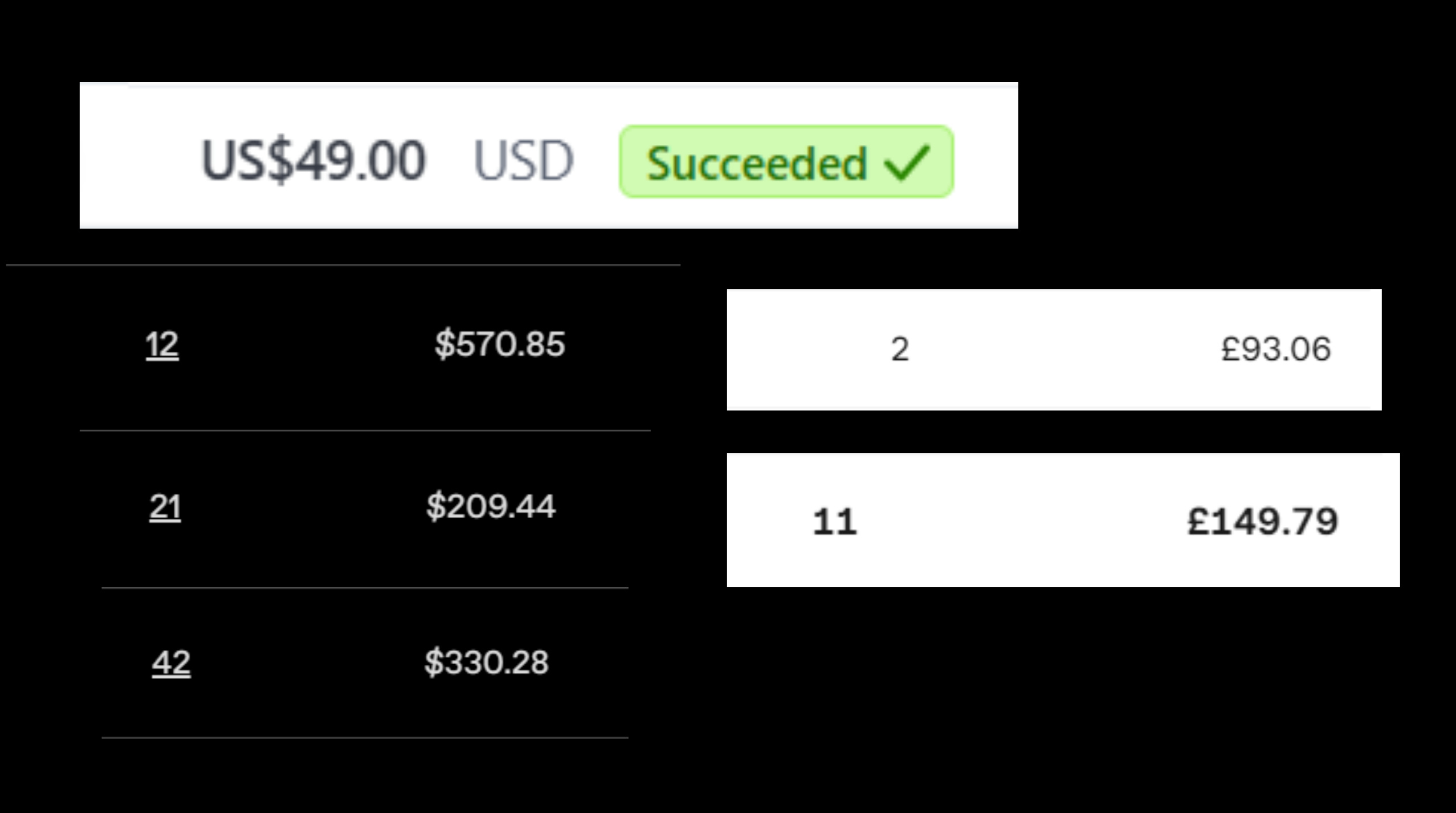
Task: Click the $209.44 amount
Action: 491,506
